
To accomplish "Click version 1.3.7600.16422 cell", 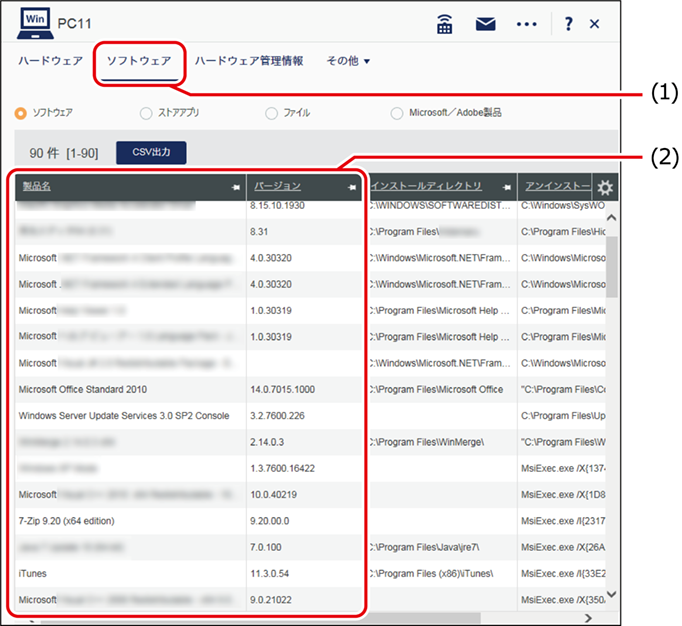I will coord(304,468).
